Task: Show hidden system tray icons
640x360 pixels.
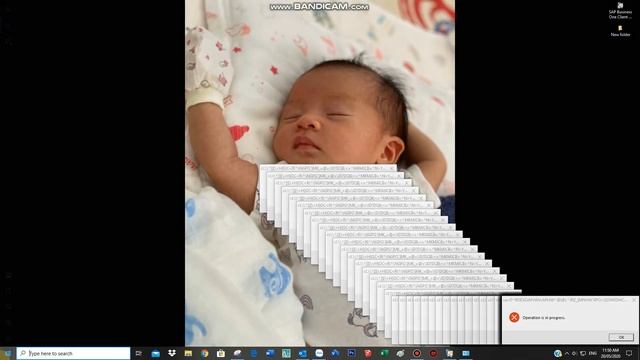Action: 567,353
